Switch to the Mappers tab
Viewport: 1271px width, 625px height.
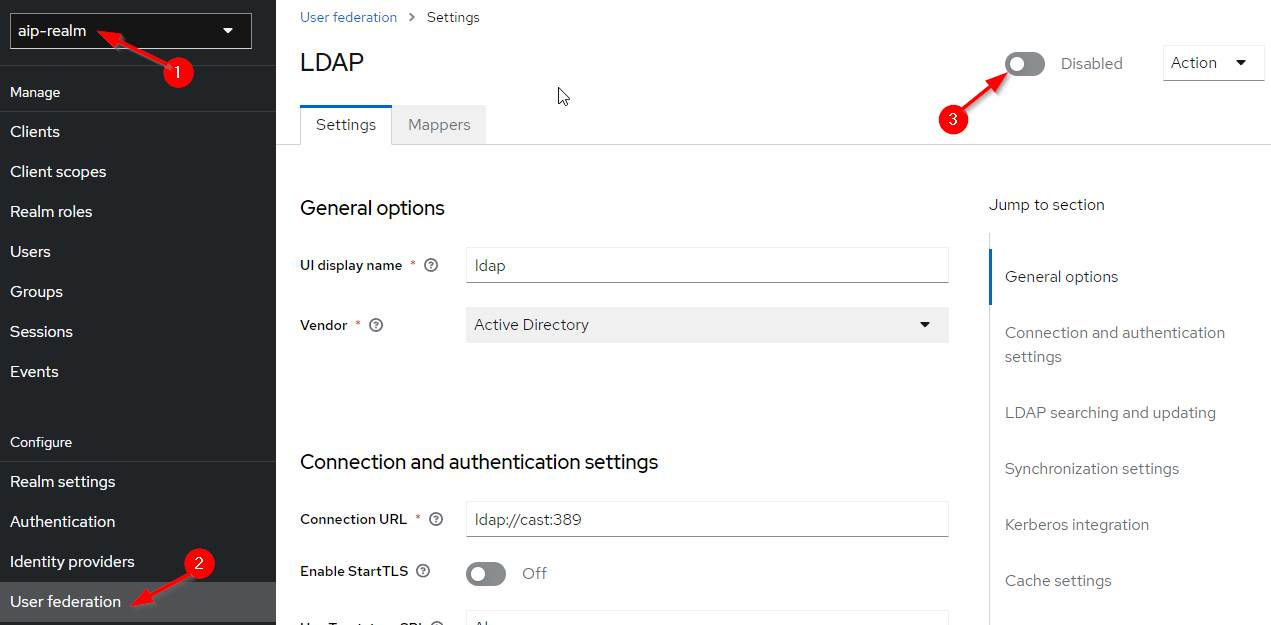pyautogui.click(x=438, y=124)
